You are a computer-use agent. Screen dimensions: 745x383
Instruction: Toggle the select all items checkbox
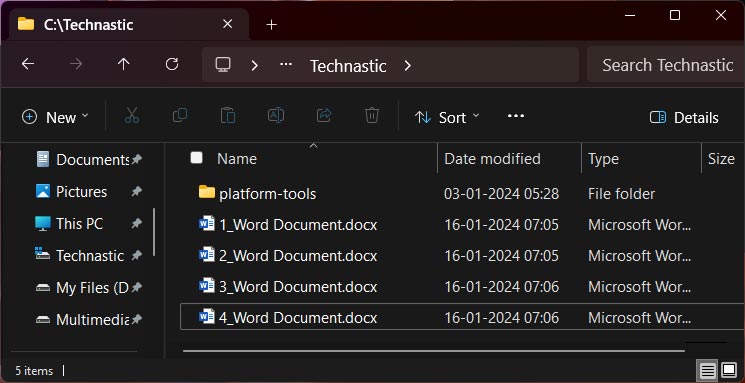click(196, 158)
